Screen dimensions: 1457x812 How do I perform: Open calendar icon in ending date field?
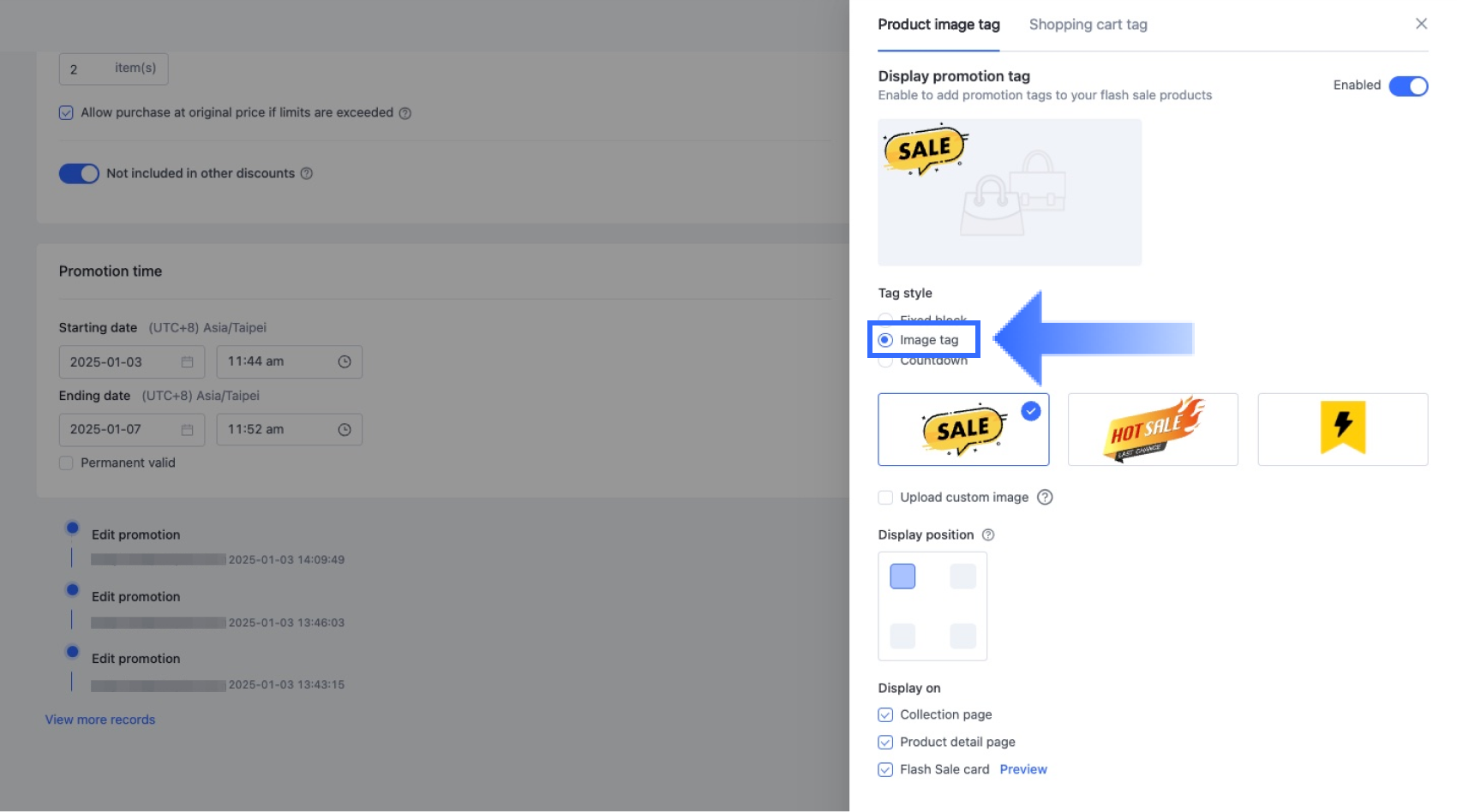click(x=187, y=430)
